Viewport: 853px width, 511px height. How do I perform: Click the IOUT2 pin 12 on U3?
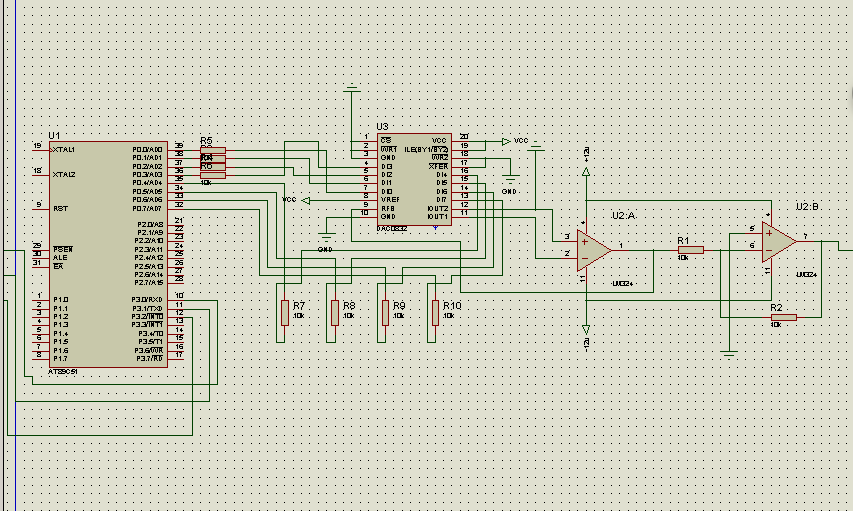[x=460, y=208]
